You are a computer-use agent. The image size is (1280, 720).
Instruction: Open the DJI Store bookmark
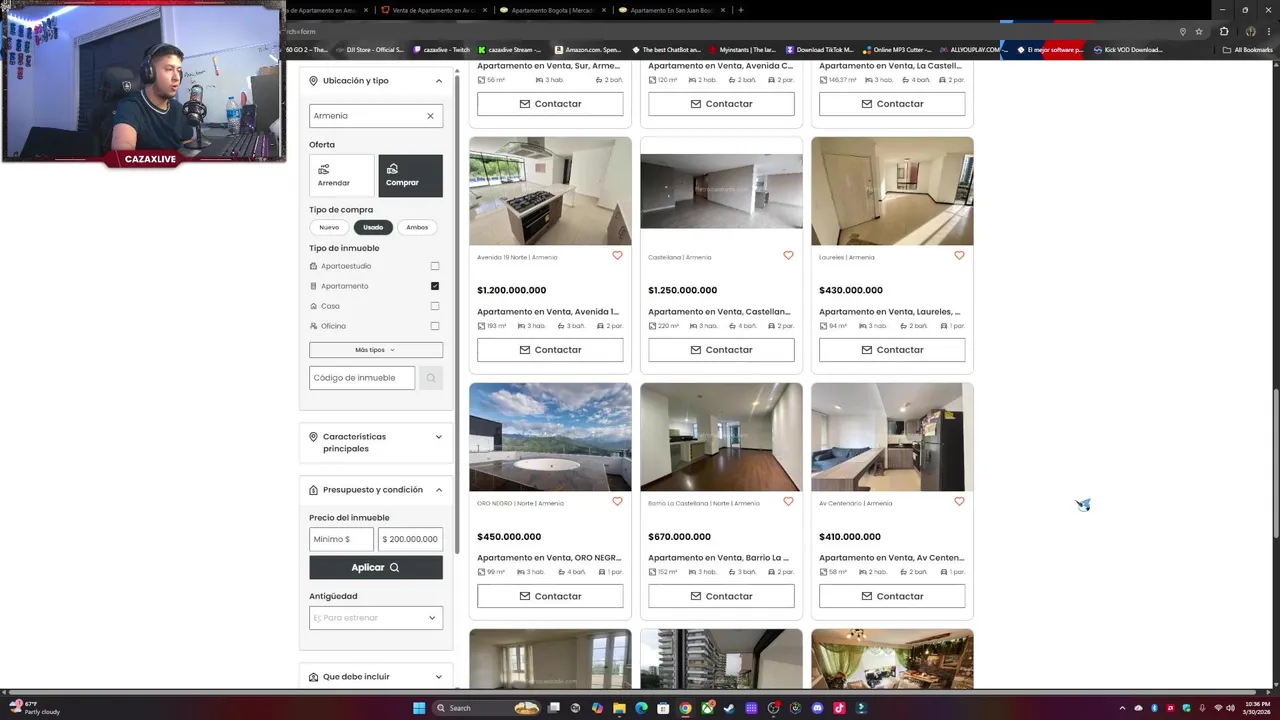click(369, 50)
